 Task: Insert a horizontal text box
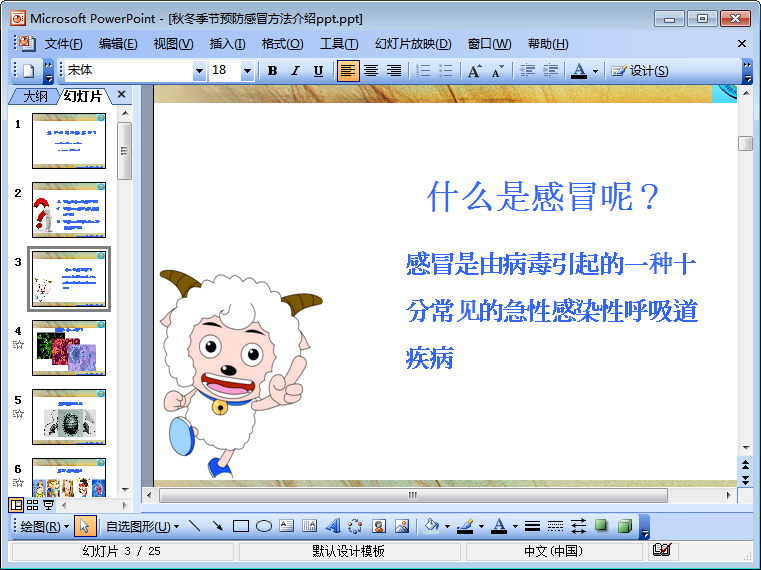click(x=287, y=526)
